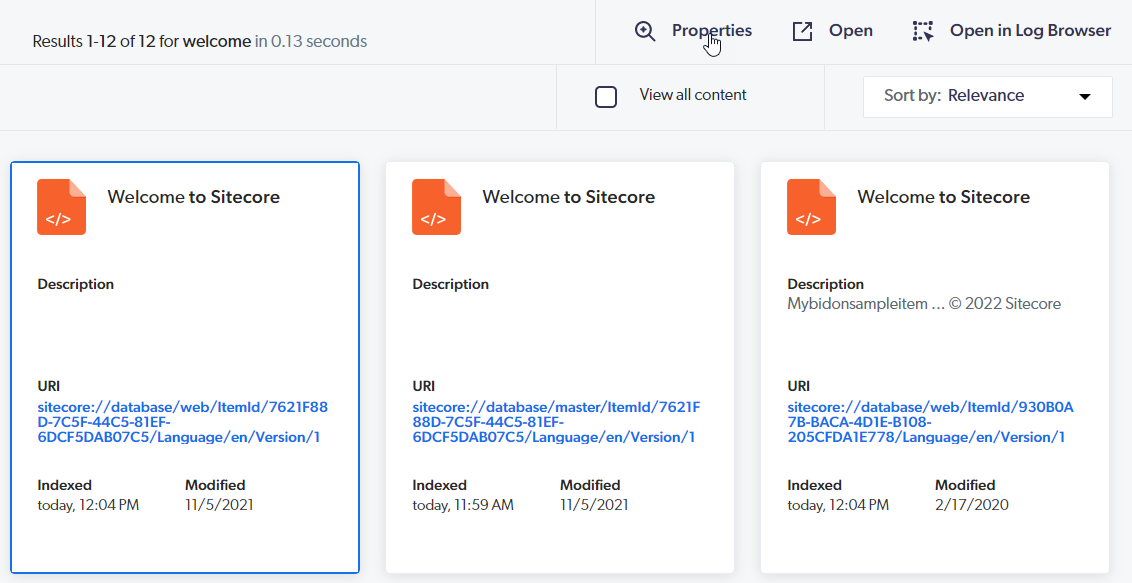Click the Description heading on the 930B0A7B card
The height and width of the screenshot is (583, 1132).
pyautogui.click(x=826, y=284)
